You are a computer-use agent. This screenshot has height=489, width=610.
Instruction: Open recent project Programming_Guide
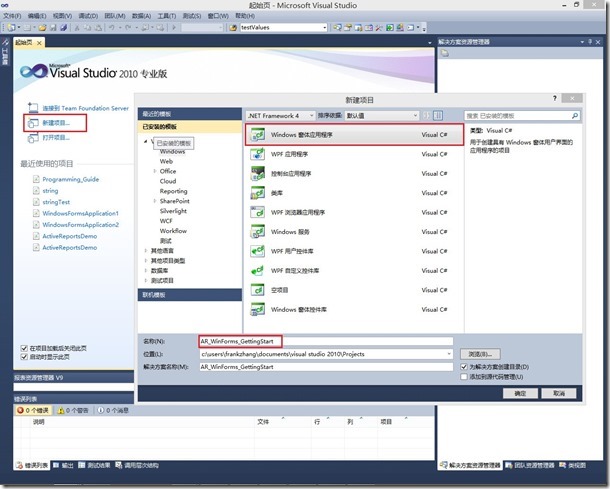click(x=71, y=179)
